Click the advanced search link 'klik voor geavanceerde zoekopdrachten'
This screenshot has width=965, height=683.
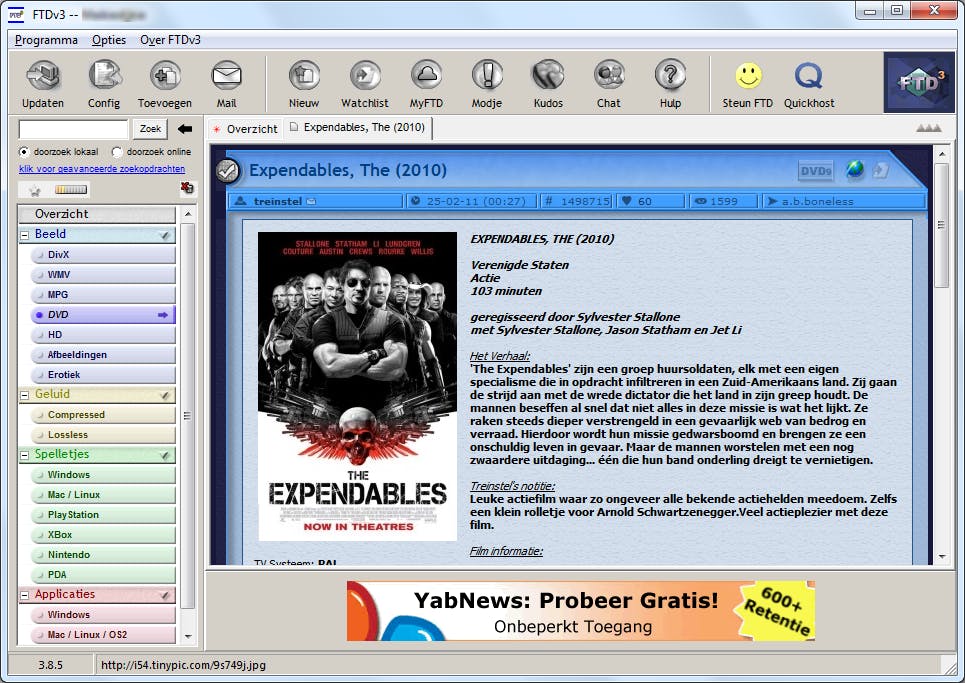[x=102, y=169]
